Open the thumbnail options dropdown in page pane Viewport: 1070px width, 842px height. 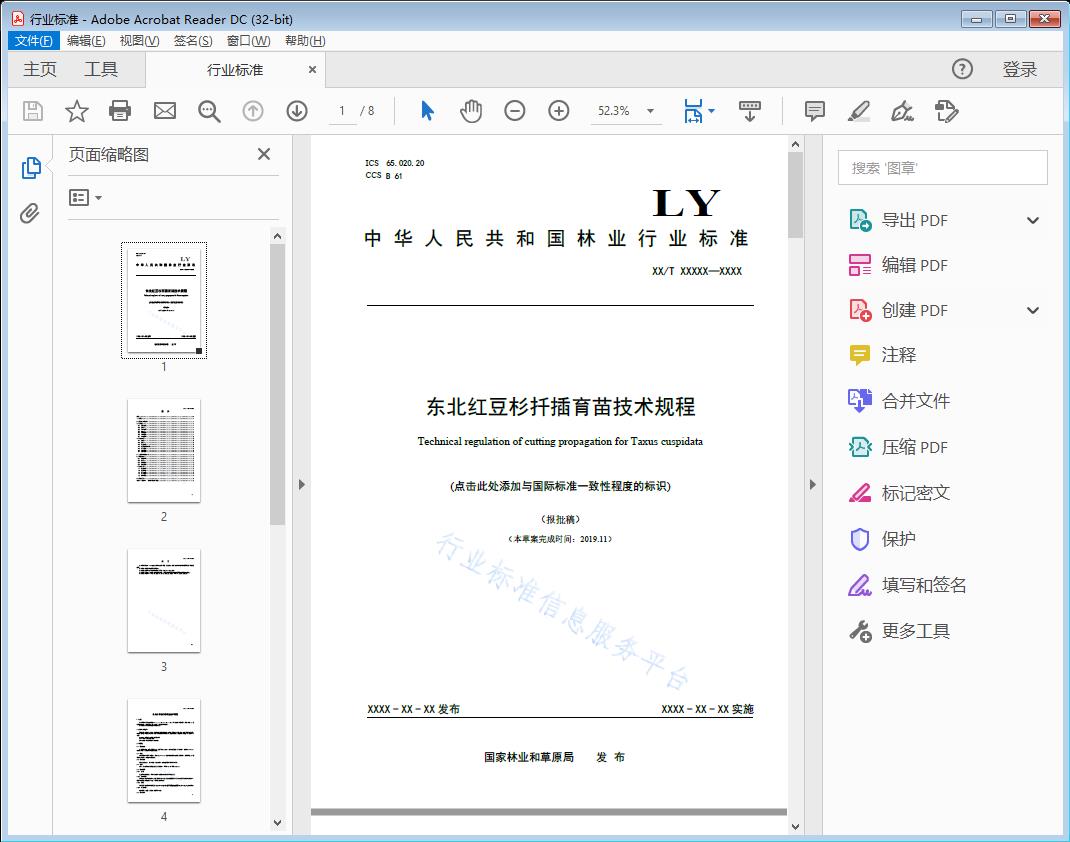pyautogui.click(x=84, y=197)
